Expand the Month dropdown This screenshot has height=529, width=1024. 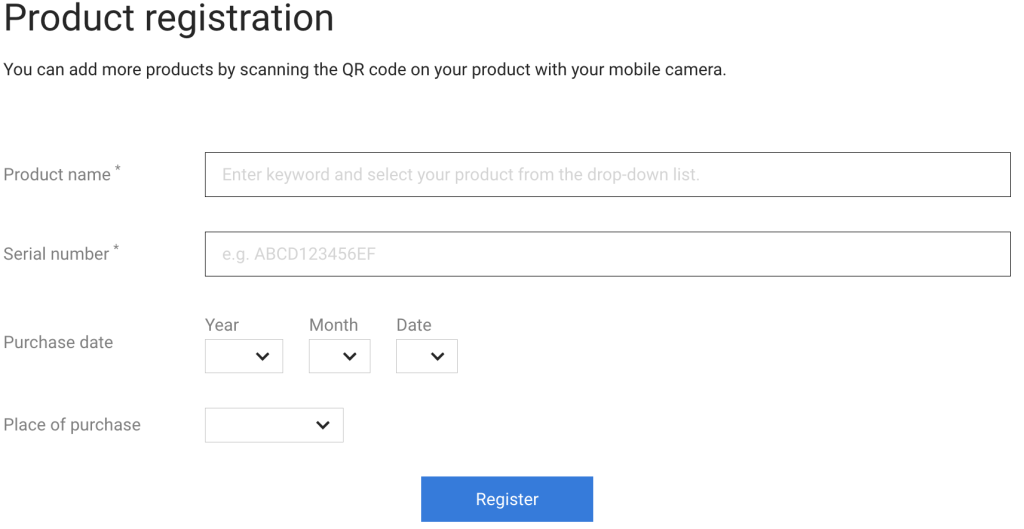coord(339,356)
